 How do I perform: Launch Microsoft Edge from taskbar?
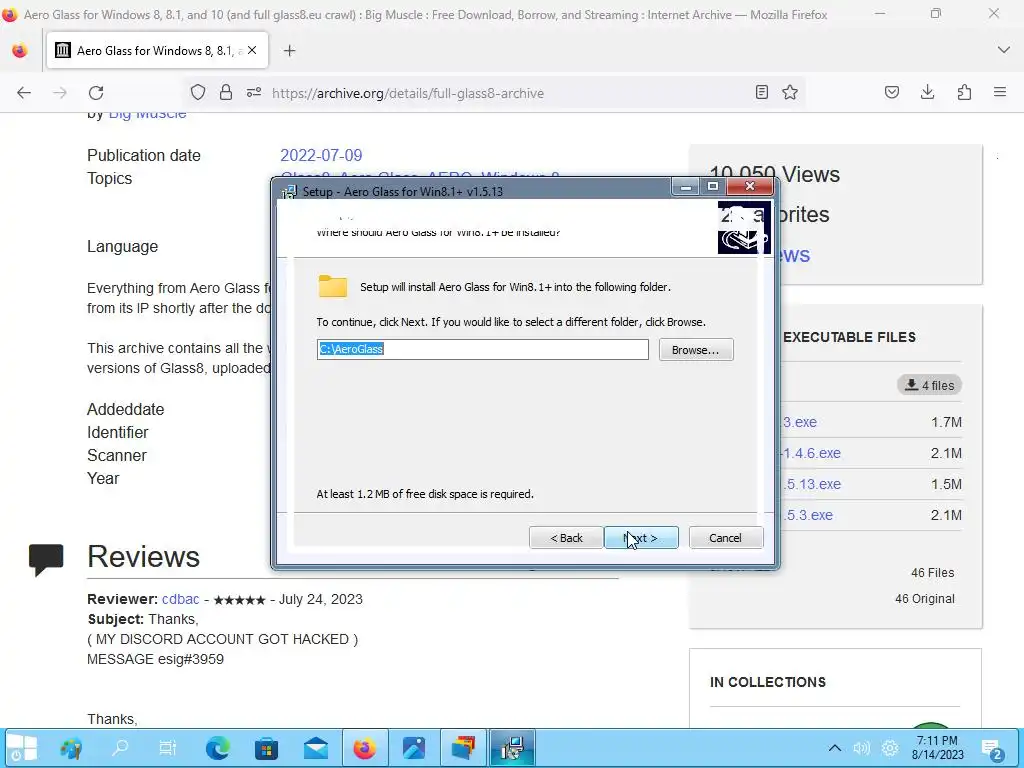pos(217,748)
